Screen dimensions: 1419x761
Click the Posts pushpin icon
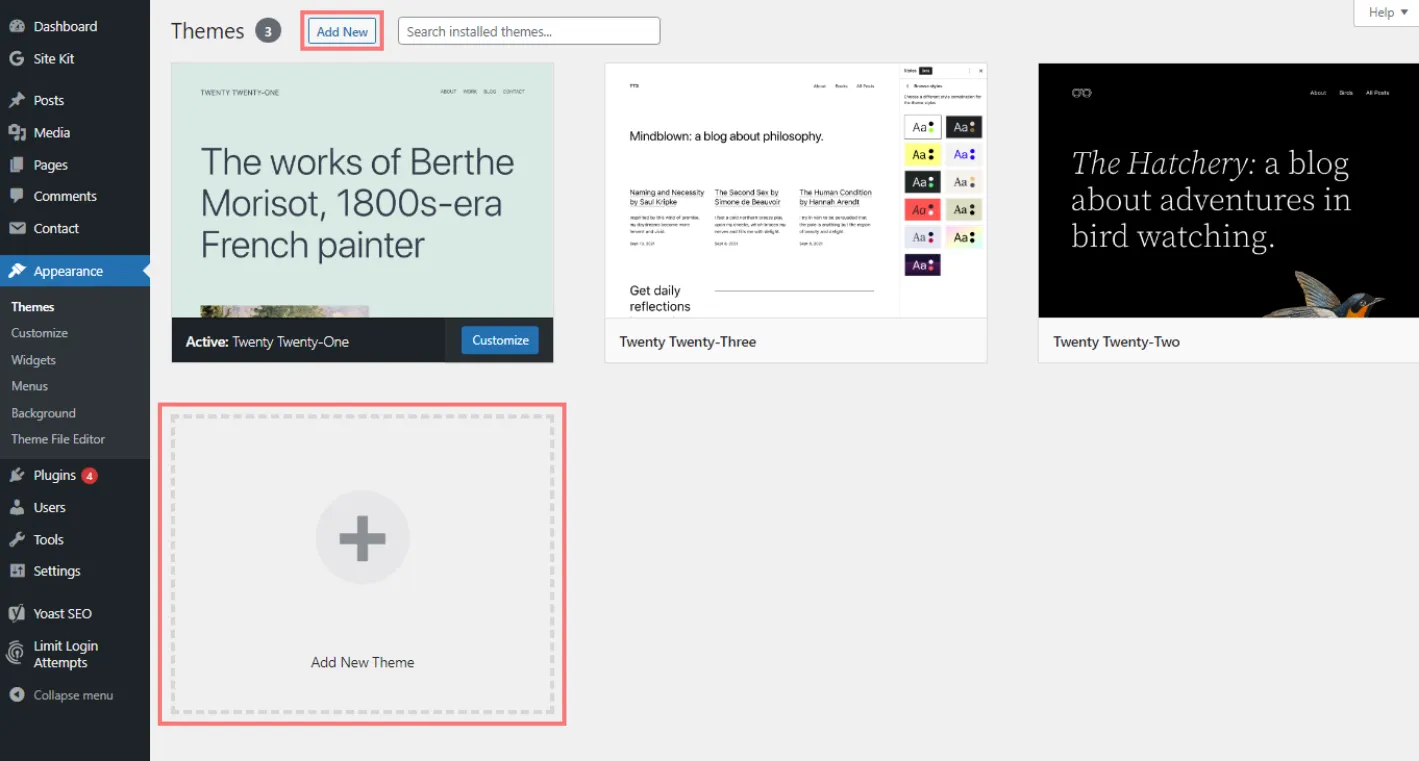[x=16, y=100]
